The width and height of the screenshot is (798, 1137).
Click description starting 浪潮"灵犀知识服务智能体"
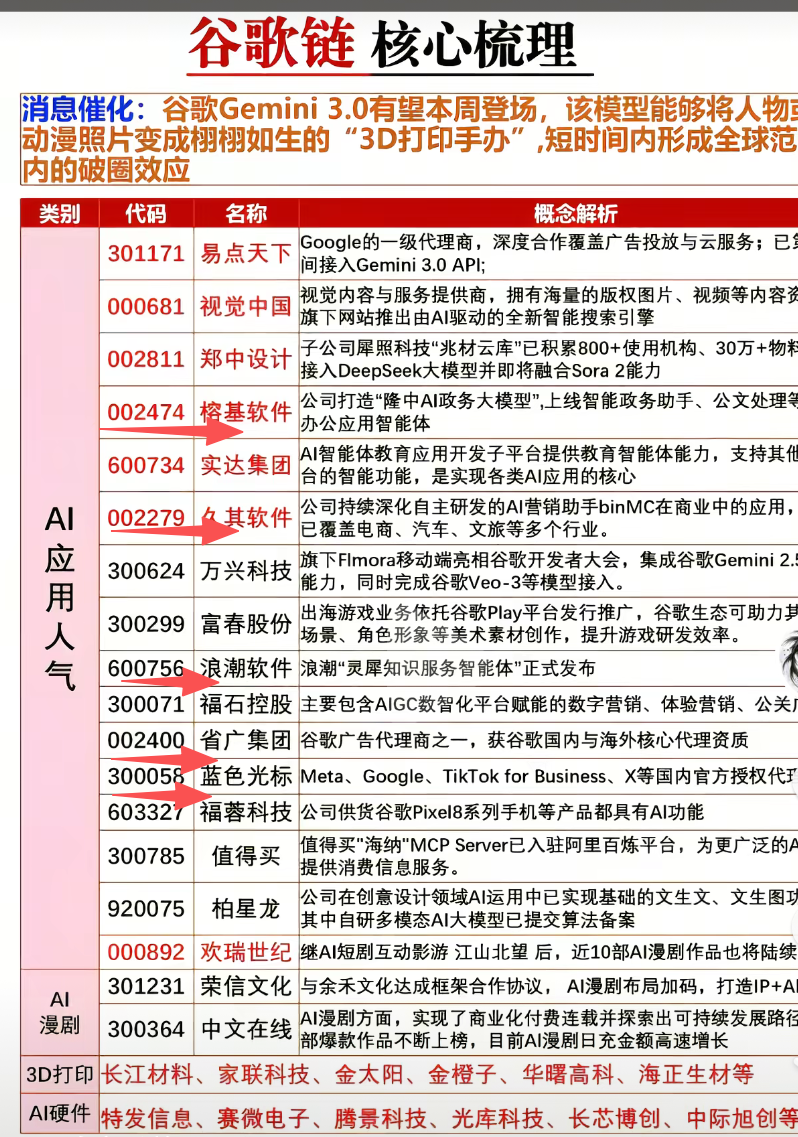click(448, 668)
